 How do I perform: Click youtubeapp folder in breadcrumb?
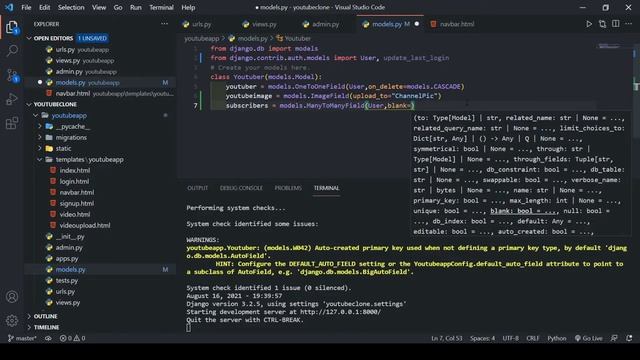(x=202, y=38)
